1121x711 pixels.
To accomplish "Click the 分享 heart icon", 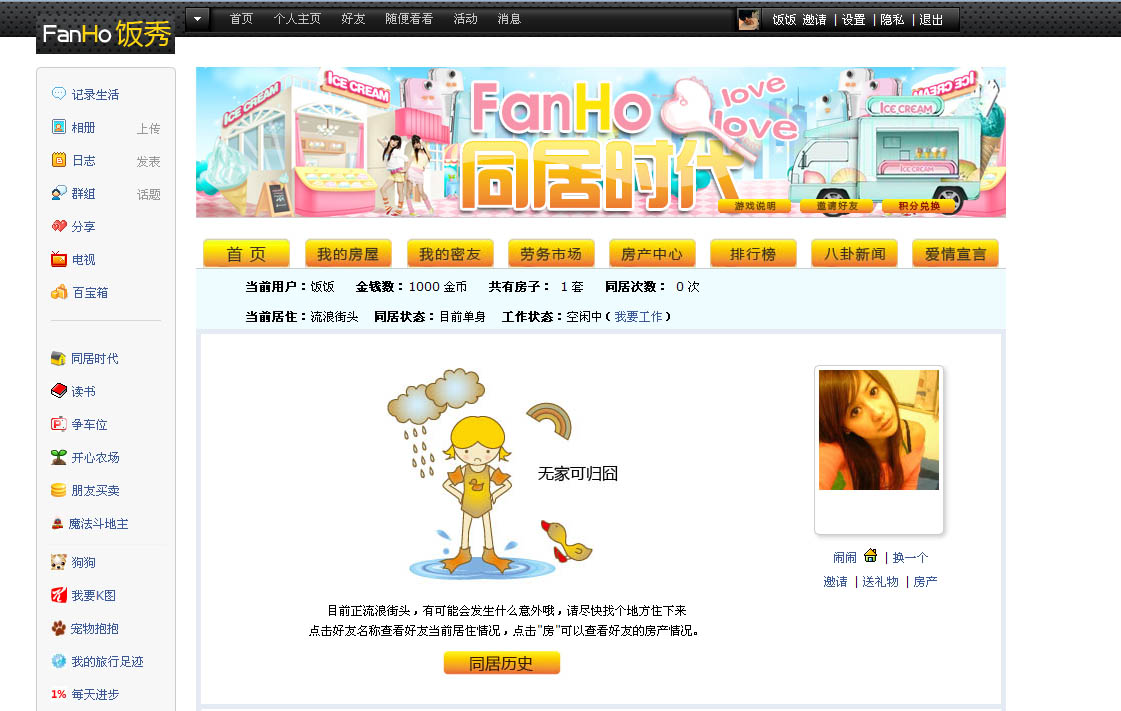I will click(x=59, y=226).
